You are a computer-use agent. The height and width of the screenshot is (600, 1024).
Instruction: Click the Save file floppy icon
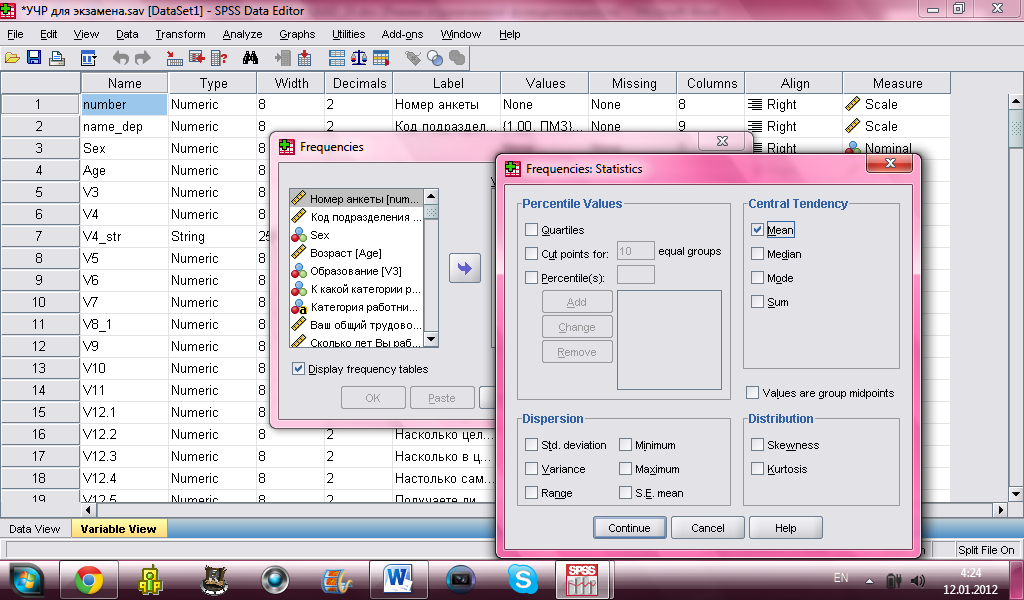pyautogui.click(x=34, y=58)
